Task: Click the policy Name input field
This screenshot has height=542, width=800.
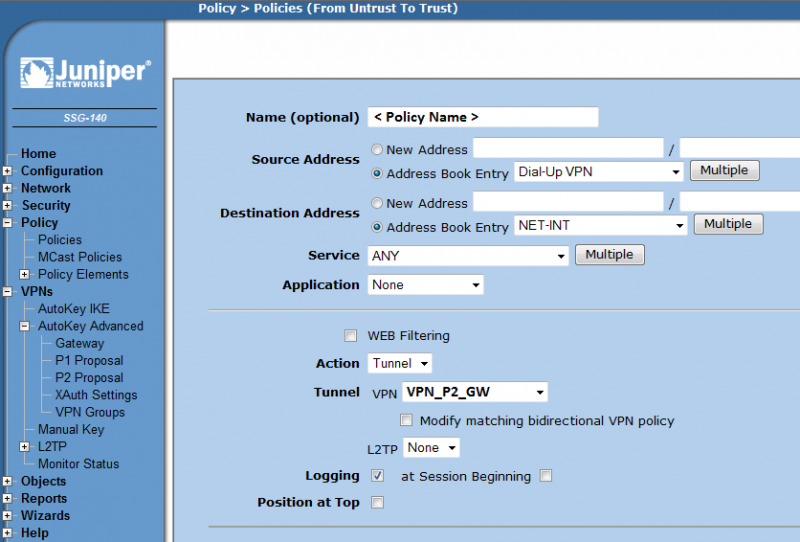Action: pyautogui.click(x=483, y=117)
